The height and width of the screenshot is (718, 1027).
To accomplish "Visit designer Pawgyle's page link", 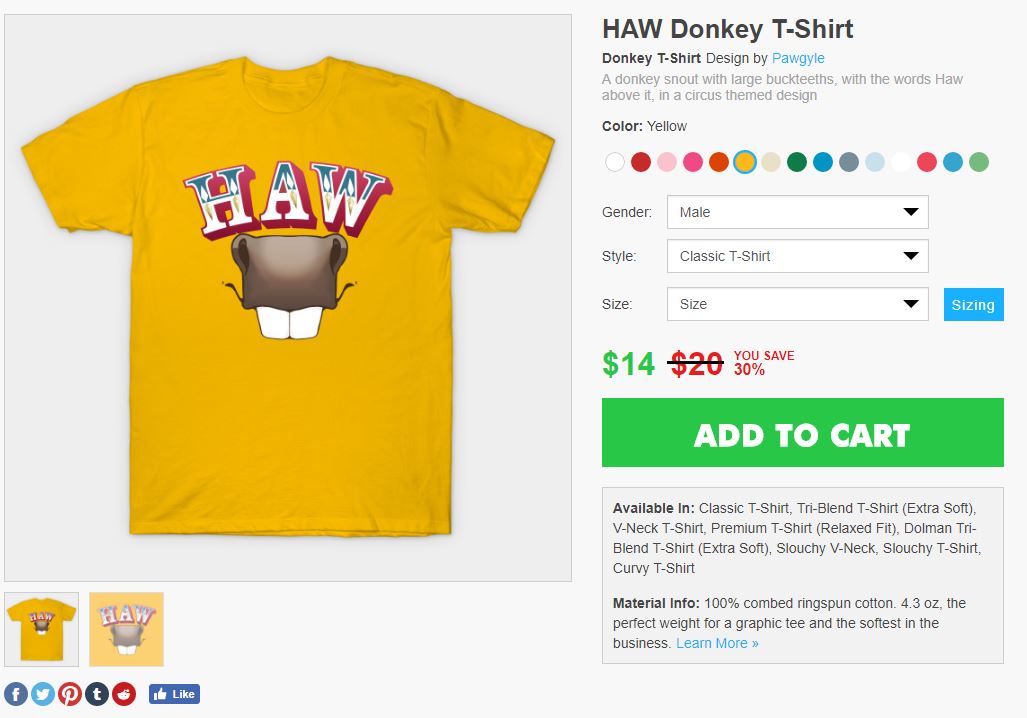I will coord(798,58).
